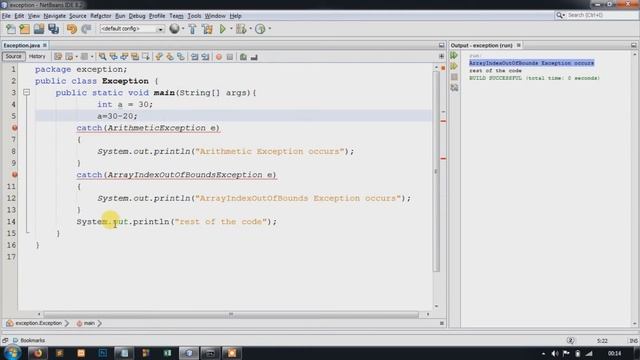The image size is (640, 360).
Task: Click the Start Macro Recording red icon
Action: (x=219, y=57)
